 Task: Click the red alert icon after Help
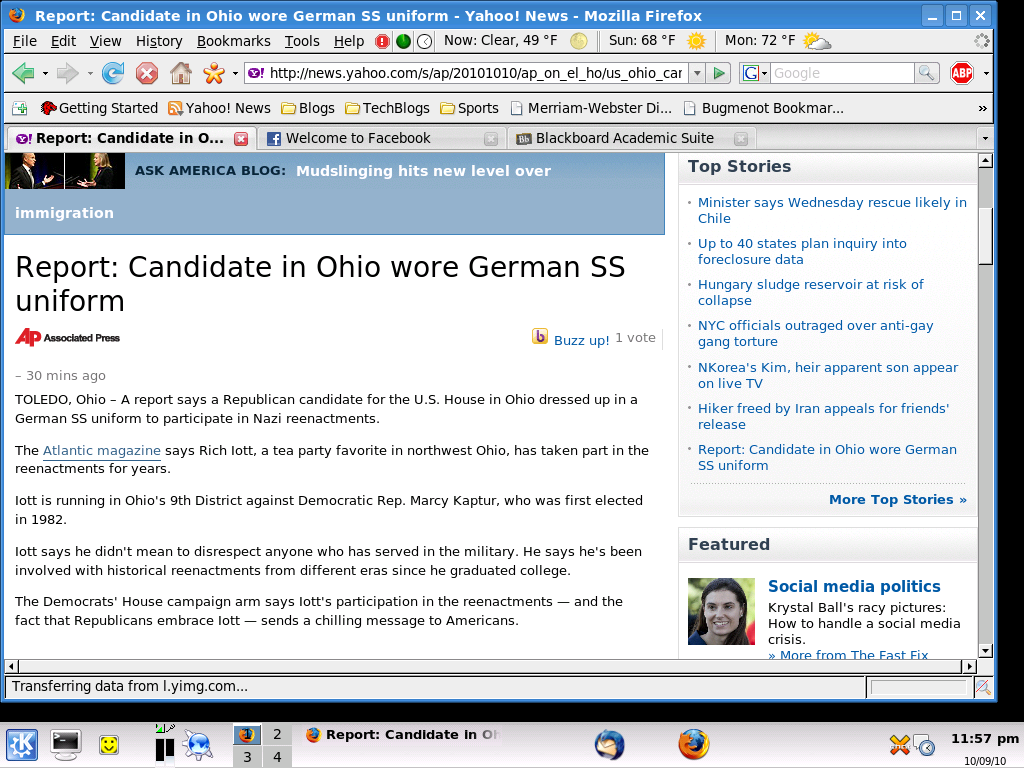[x=383, y=42]
